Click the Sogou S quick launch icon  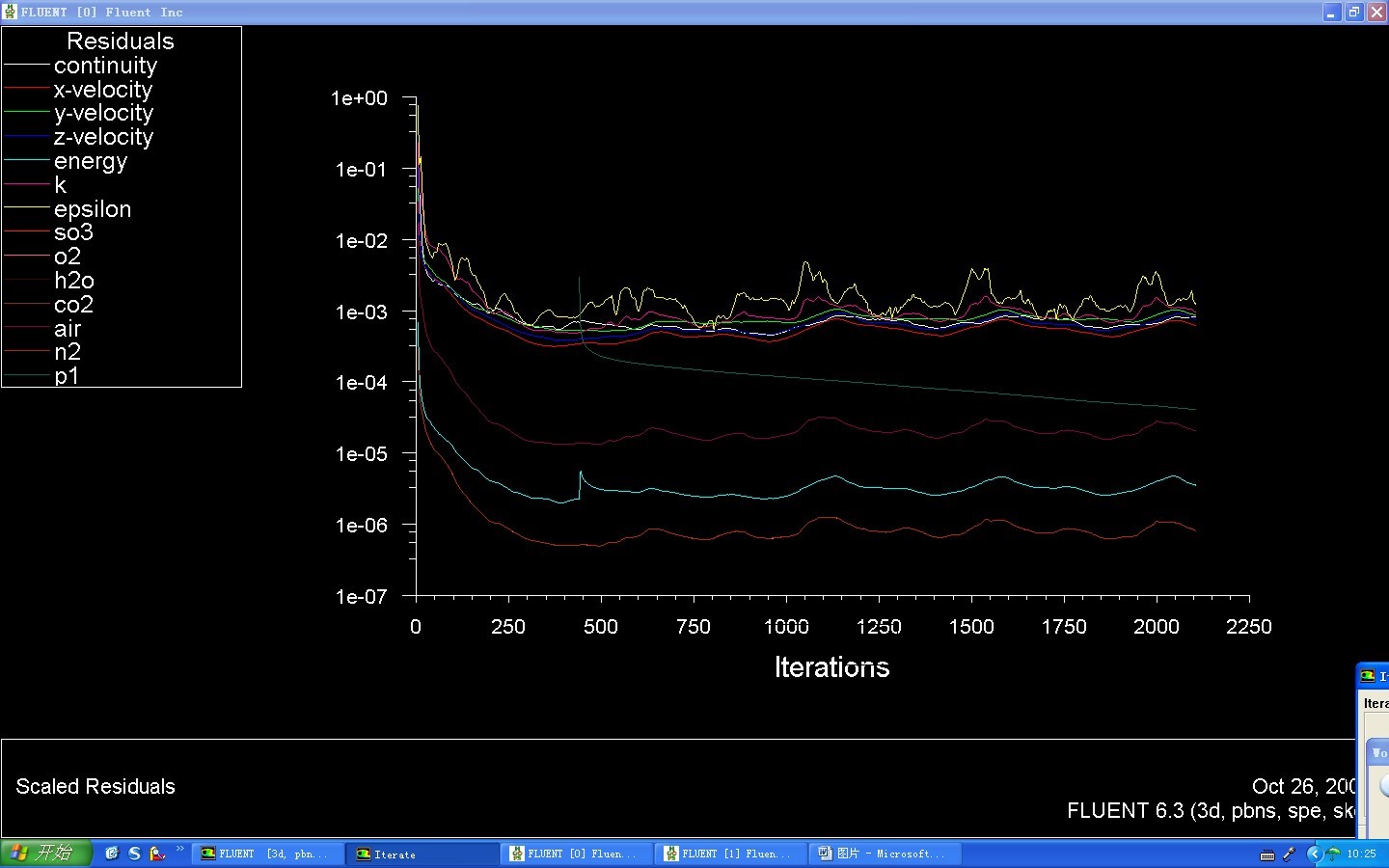pyautogui.click(x=134, y=854)
